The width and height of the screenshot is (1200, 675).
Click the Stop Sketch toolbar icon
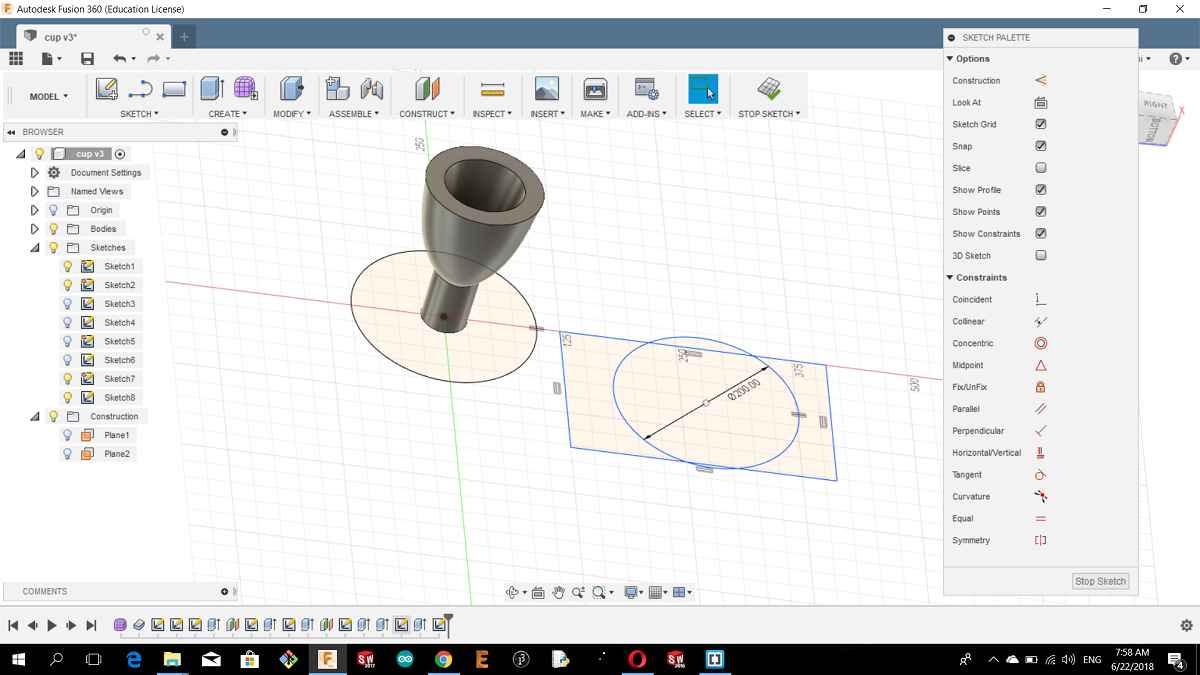[768, 89]
